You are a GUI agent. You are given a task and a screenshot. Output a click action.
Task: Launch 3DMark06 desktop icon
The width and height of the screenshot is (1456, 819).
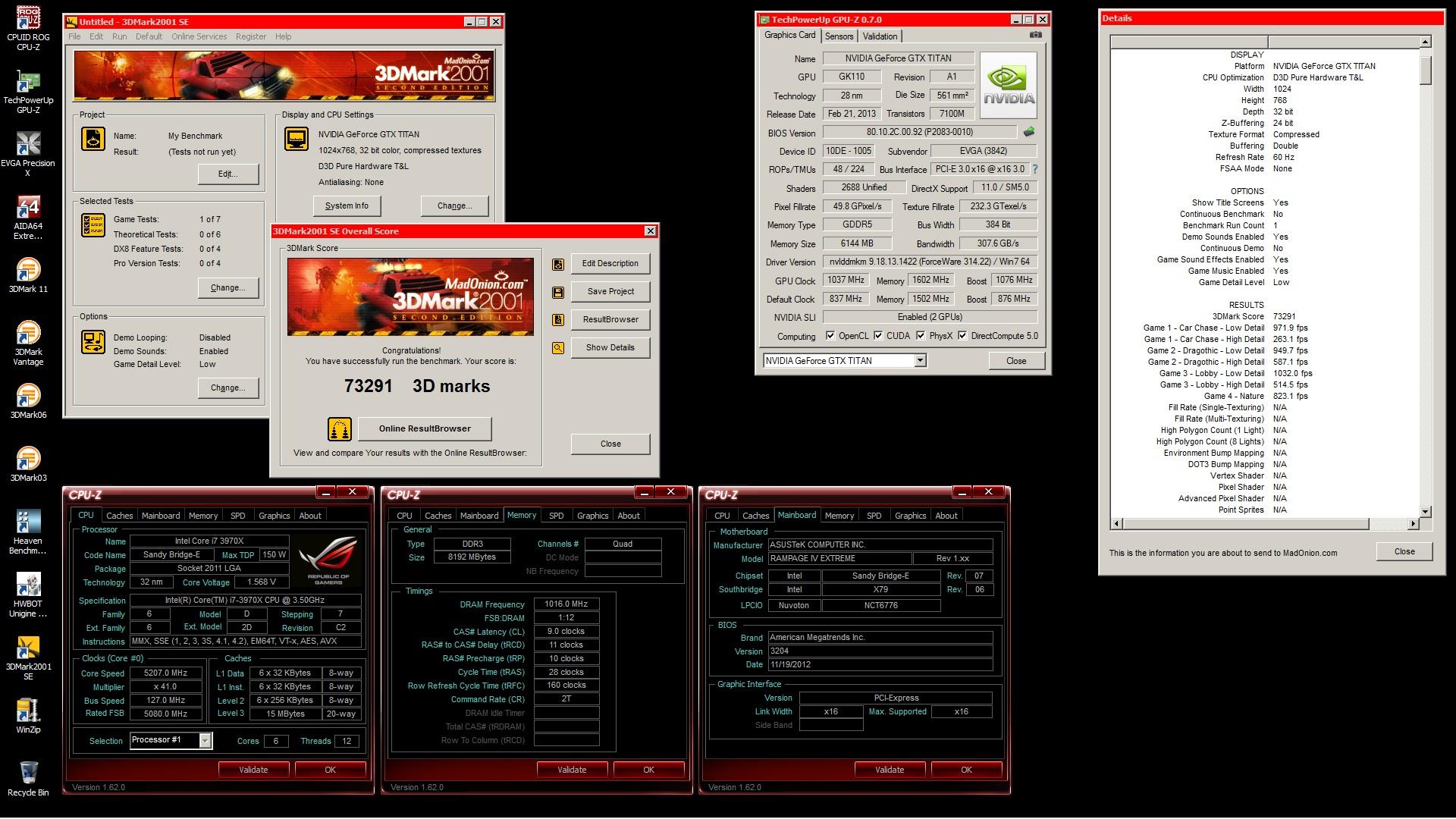click(28, 401)
